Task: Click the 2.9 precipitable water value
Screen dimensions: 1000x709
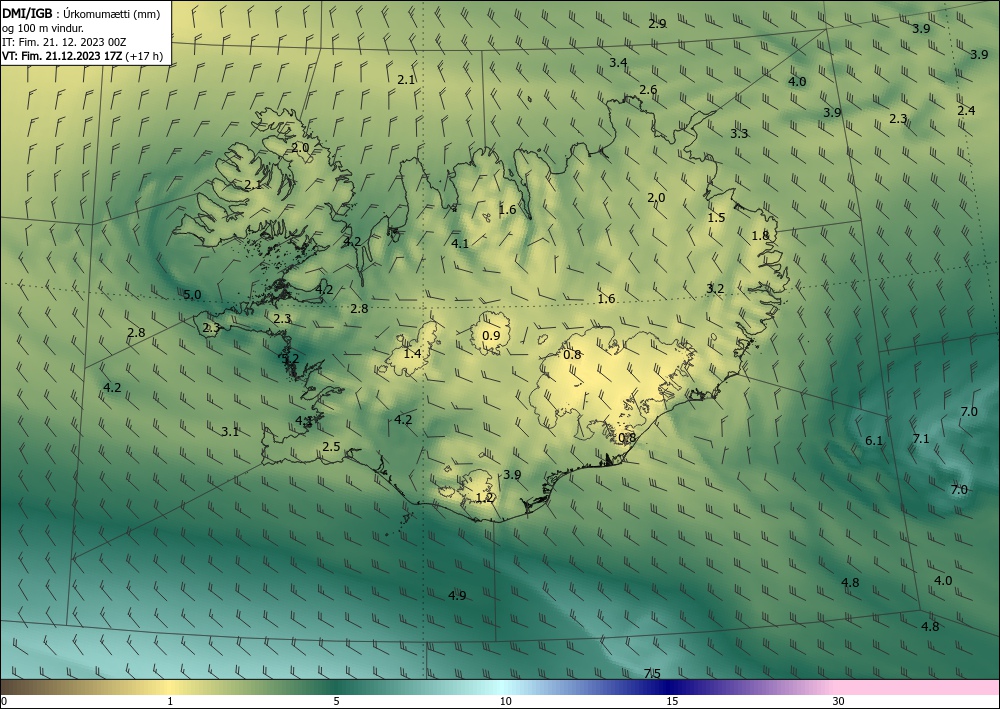Action: tap(657, 24)
